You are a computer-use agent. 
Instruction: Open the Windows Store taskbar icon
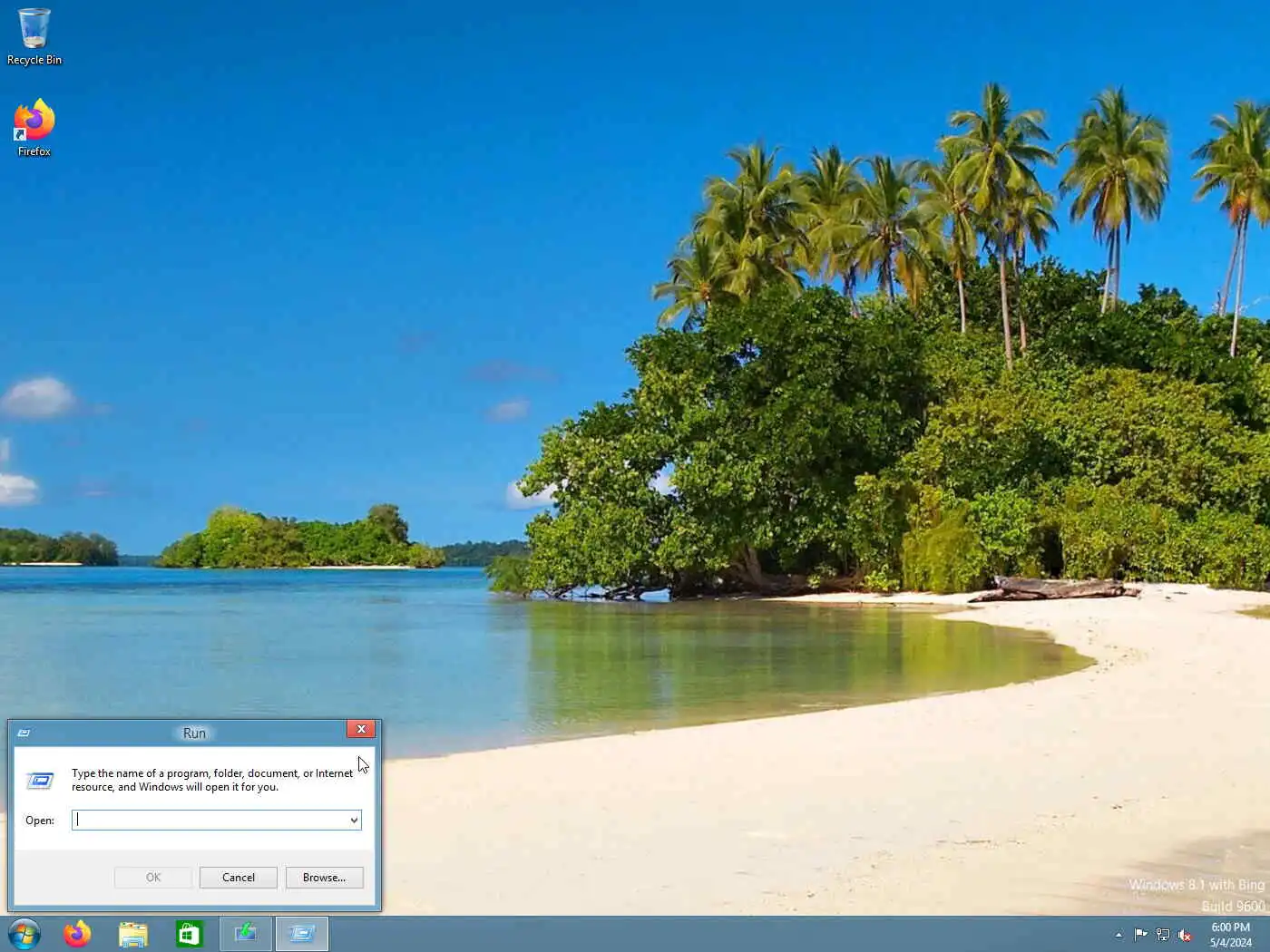tap(189, 934)
